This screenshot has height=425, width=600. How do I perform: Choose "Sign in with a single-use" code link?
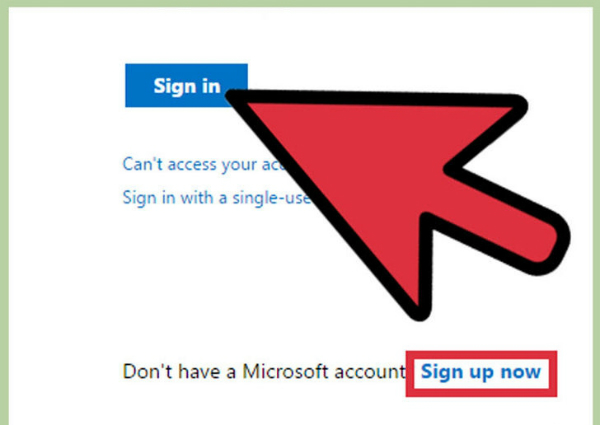tap(217, 198)
